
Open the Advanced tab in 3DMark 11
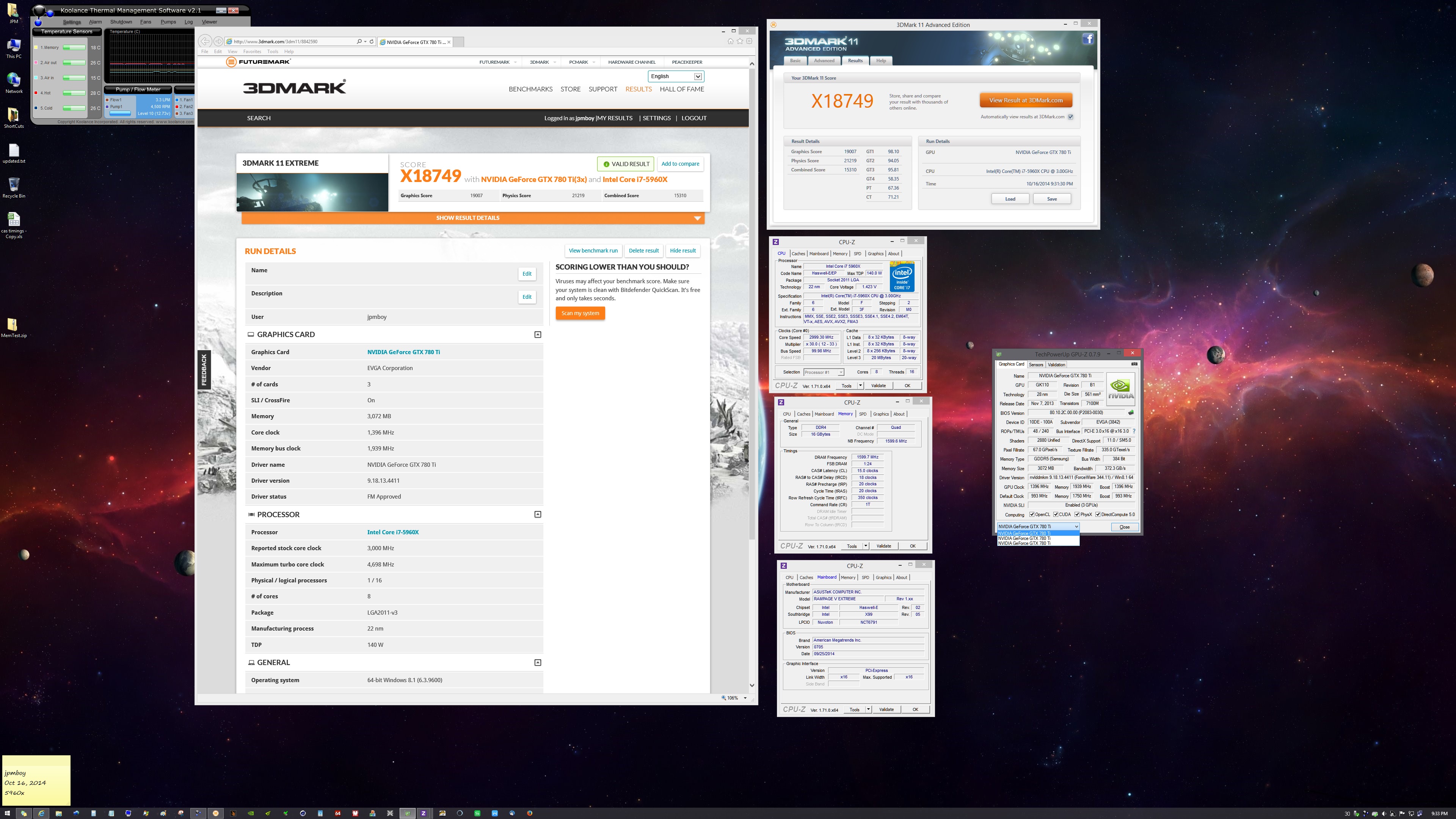point(824,61)
